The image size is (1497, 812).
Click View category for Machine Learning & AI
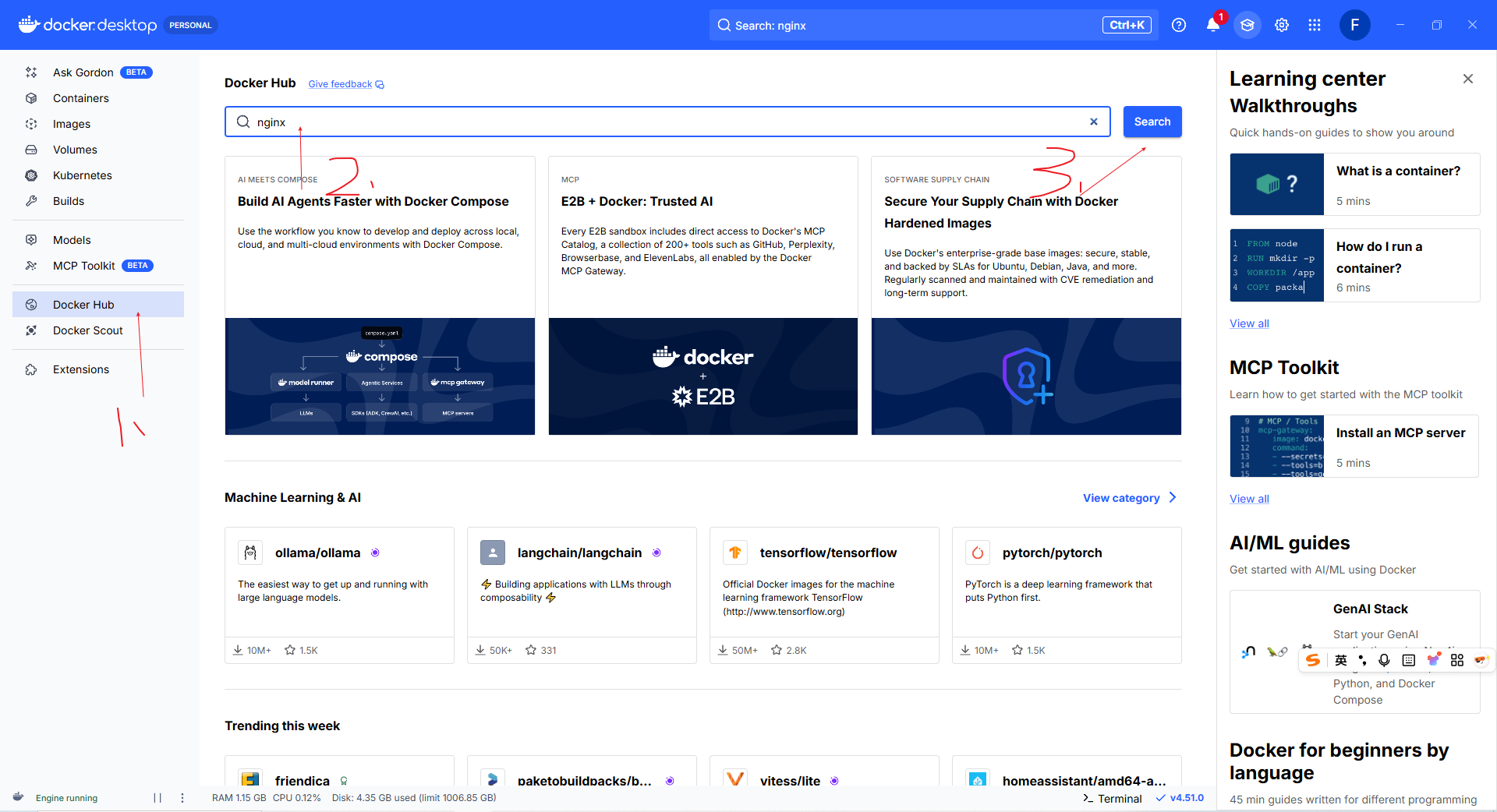1121,498
